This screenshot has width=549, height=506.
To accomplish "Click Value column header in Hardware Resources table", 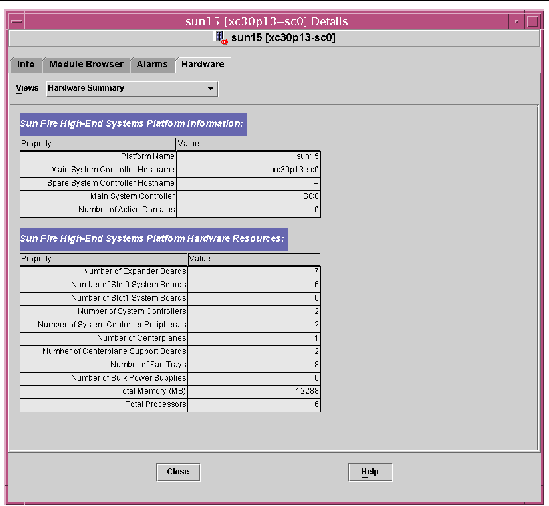I will (254, 259).
